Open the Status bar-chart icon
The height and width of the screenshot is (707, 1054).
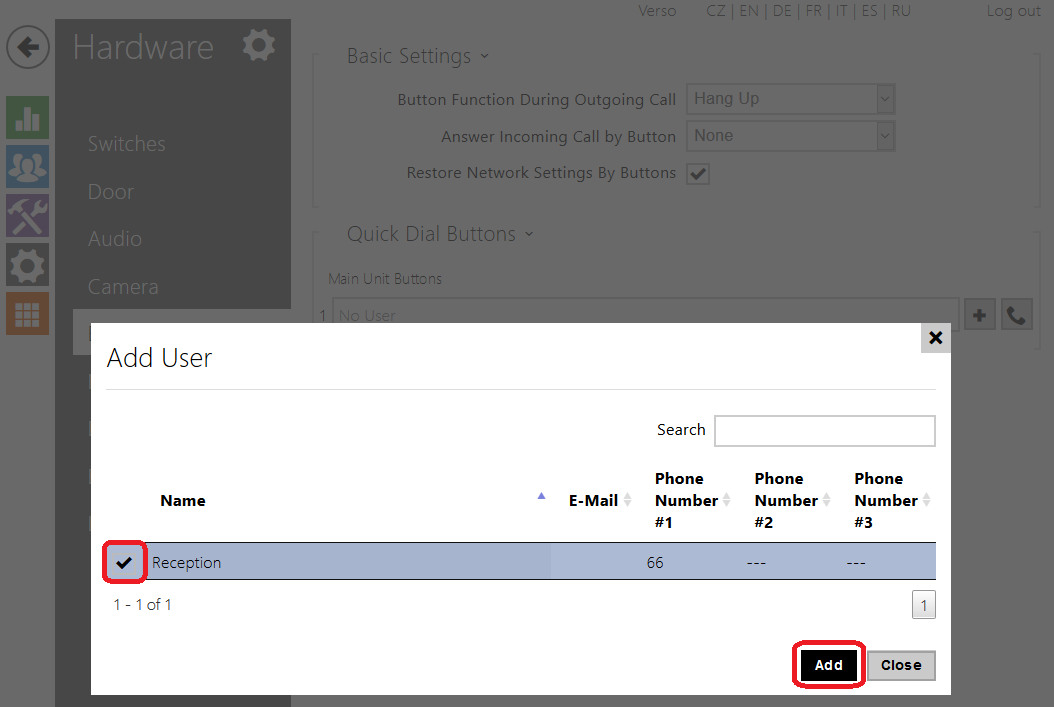[x=27, y=118]
